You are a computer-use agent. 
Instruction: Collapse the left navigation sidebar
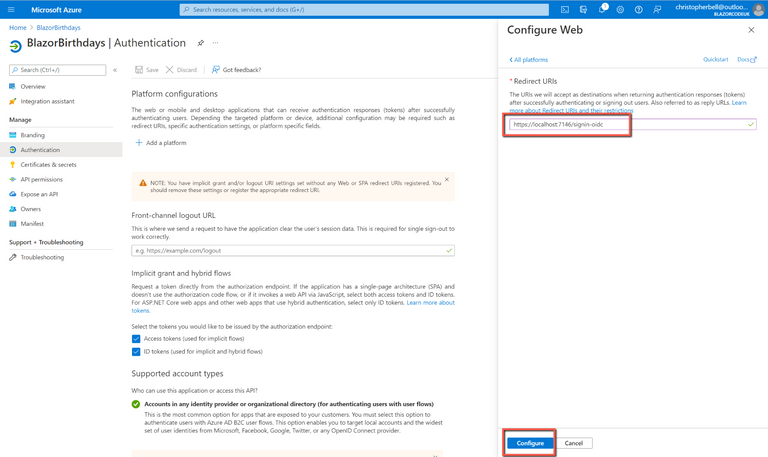(115, 70)
